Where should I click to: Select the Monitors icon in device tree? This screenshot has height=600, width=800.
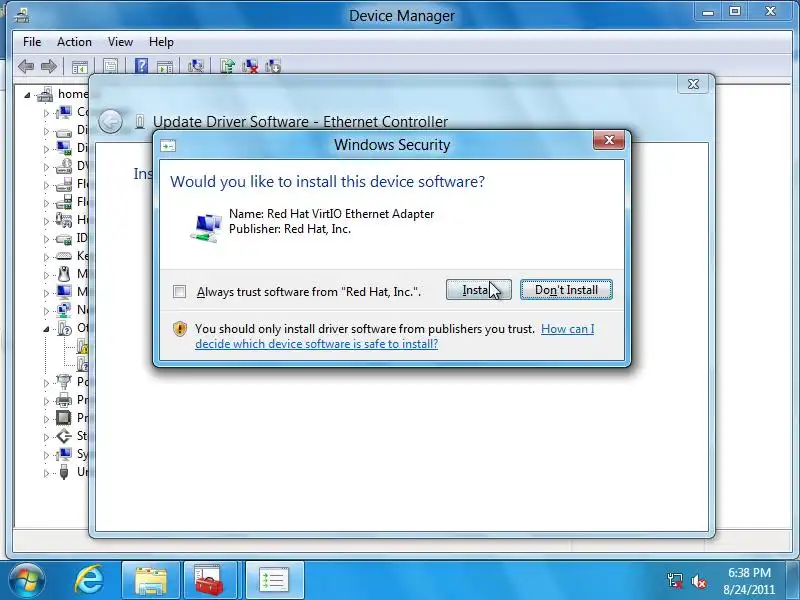pyautogui.click(x=64, y=292)
